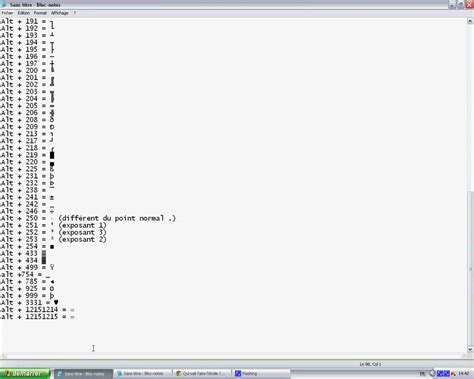Click the line 'Alt + 204 ='

(x=27, y=99)
